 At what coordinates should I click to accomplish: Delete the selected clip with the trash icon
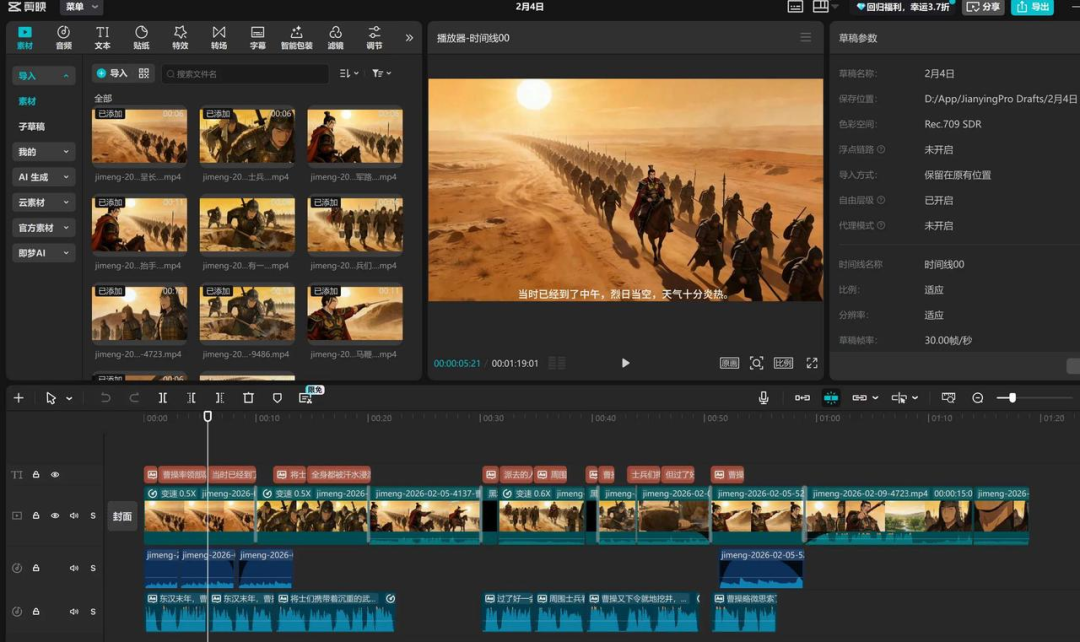pyautogui.click(x=249, y=397)
